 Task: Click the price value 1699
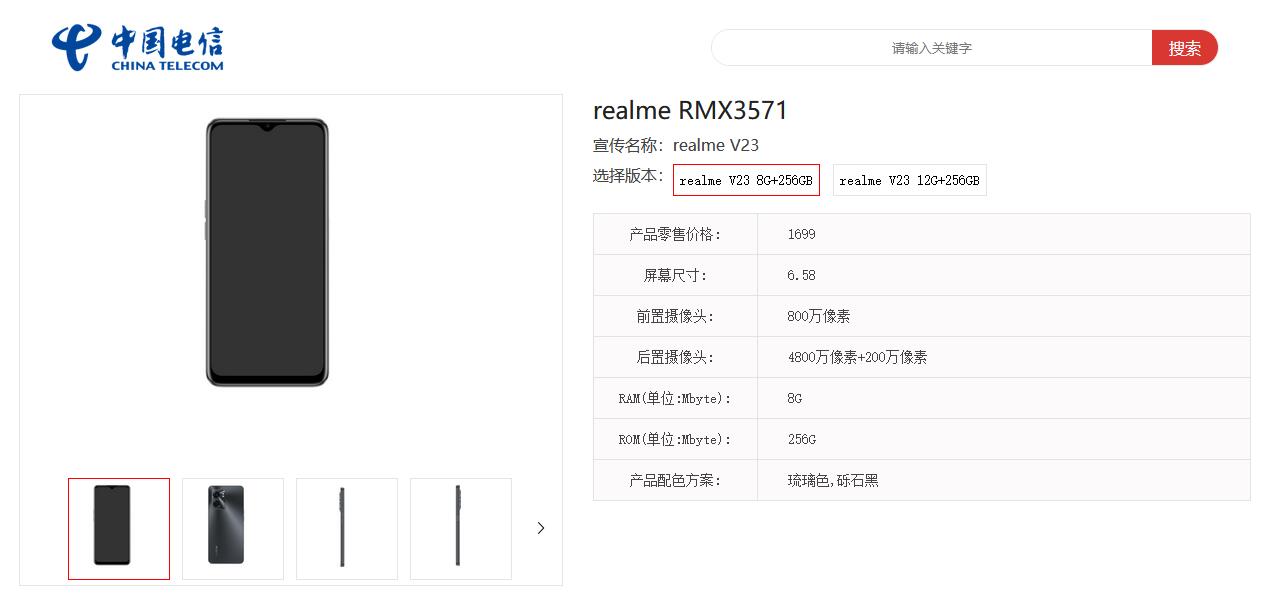pos(801,234)
